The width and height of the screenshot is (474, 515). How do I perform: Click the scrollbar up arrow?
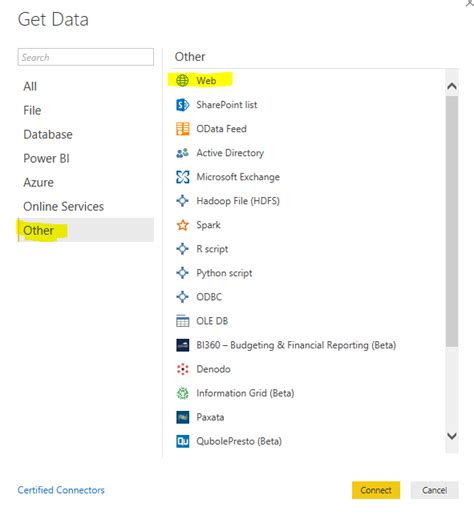click(x=452, y=86)
